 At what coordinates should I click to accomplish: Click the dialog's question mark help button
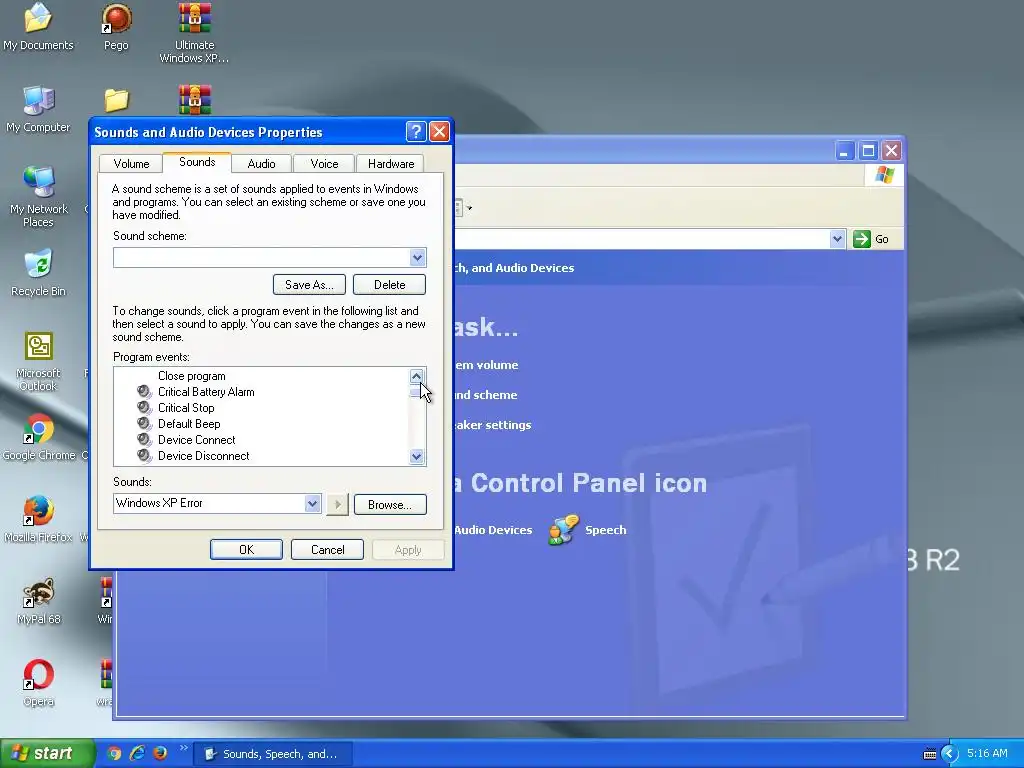pyautogui.click(x=416, y=132)
